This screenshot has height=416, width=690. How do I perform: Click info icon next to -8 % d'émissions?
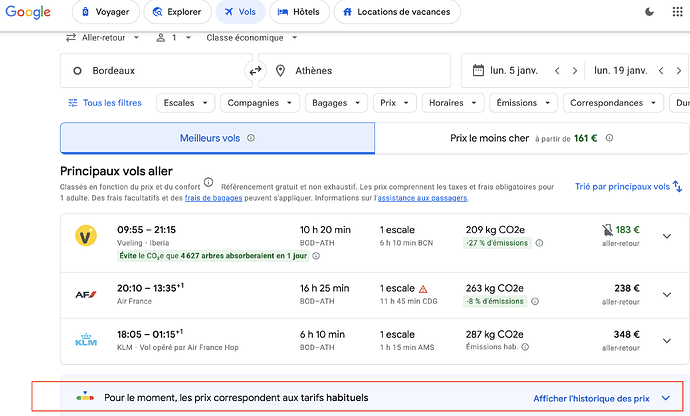click(535, 302)
